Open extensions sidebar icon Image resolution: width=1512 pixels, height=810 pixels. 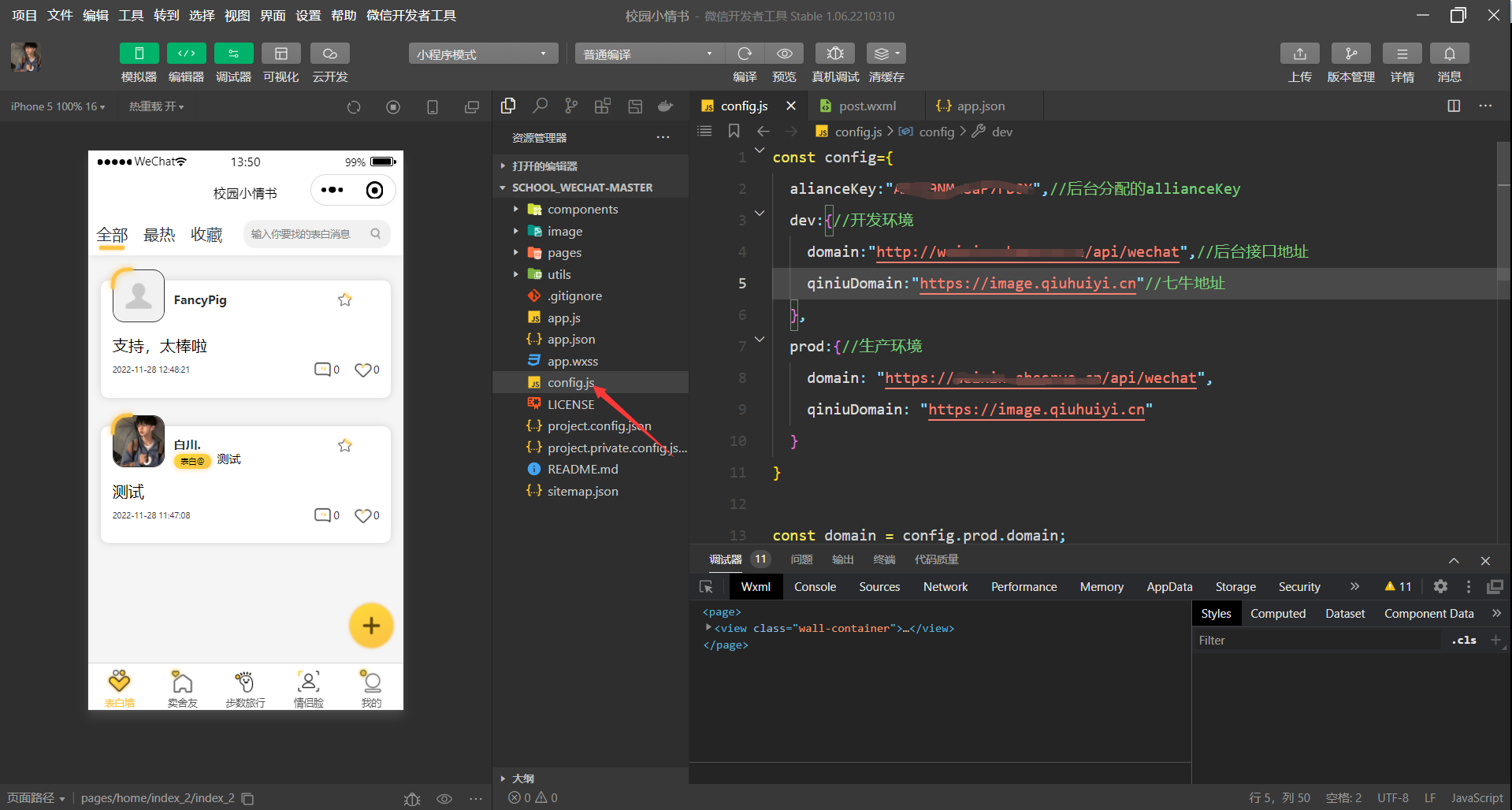[603, 106]
